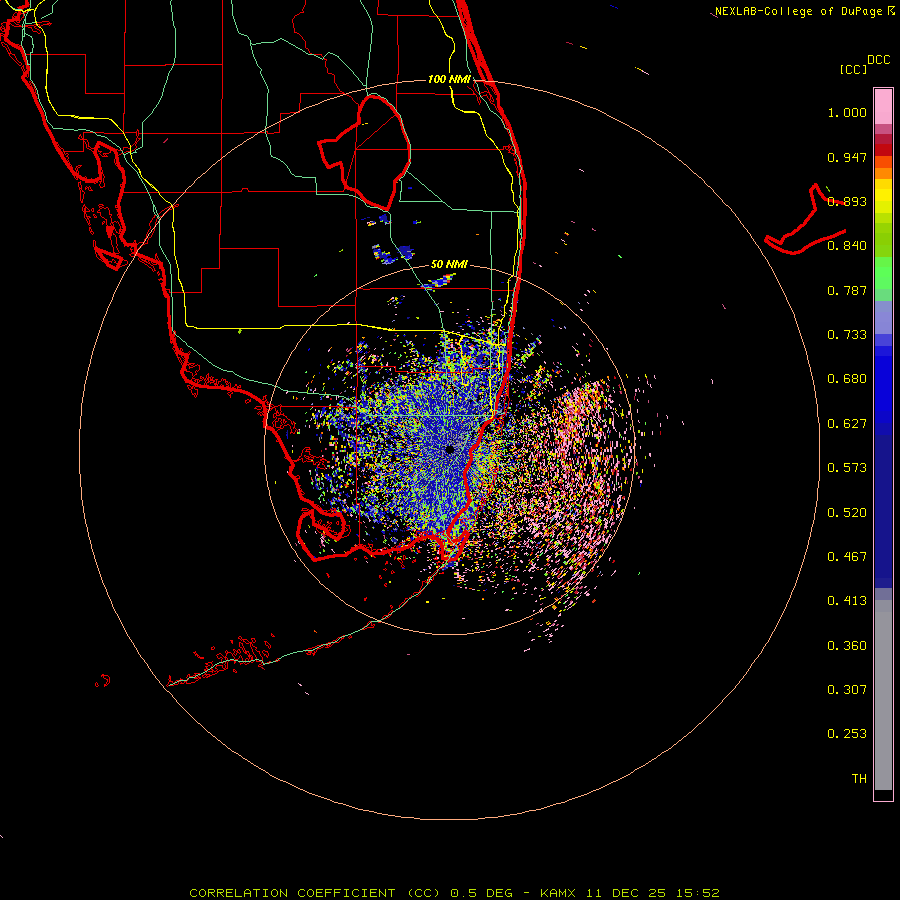The width and height of the screenshot is (900, 900).
Task: Click the 0.253 scale value
Action: point(847,734)
